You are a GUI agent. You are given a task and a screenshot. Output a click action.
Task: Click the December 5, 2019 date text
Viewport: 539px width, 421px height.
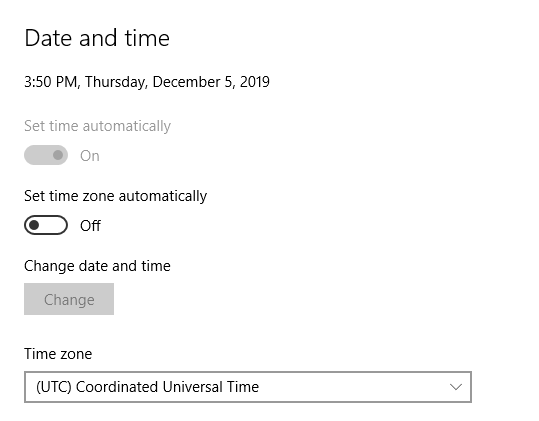211,82
